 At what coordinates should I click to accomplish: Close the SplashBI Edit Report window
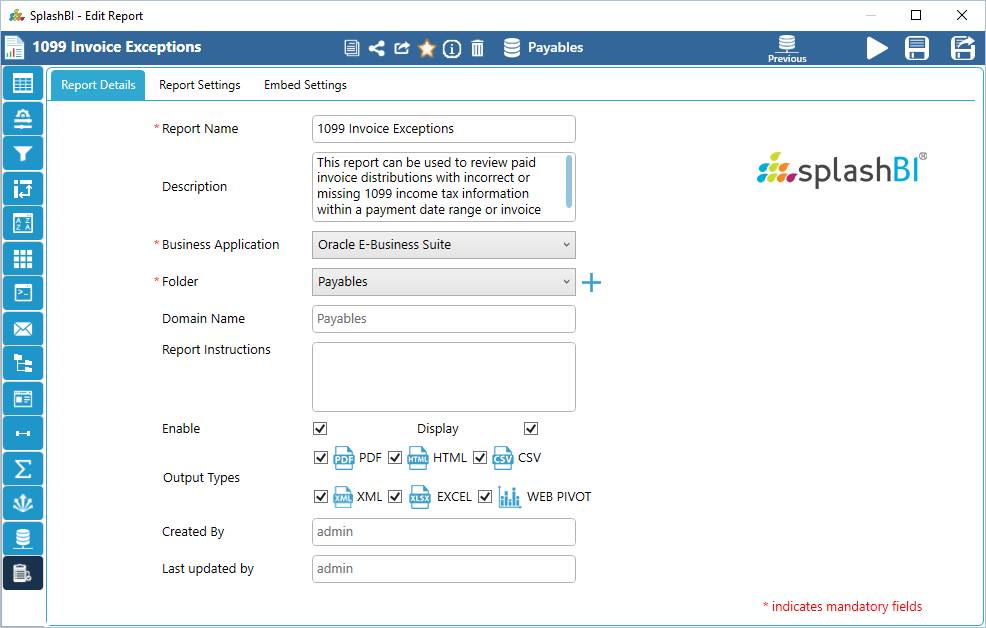click(961, 15)
